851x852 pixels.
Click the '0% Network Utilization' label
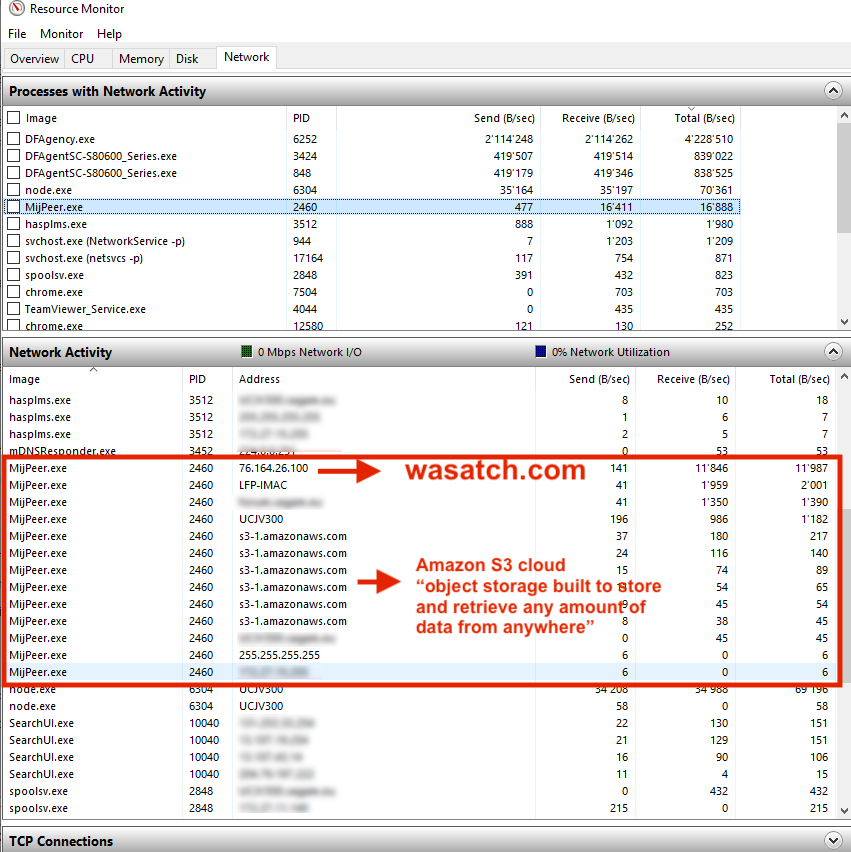tap(611, 352)
